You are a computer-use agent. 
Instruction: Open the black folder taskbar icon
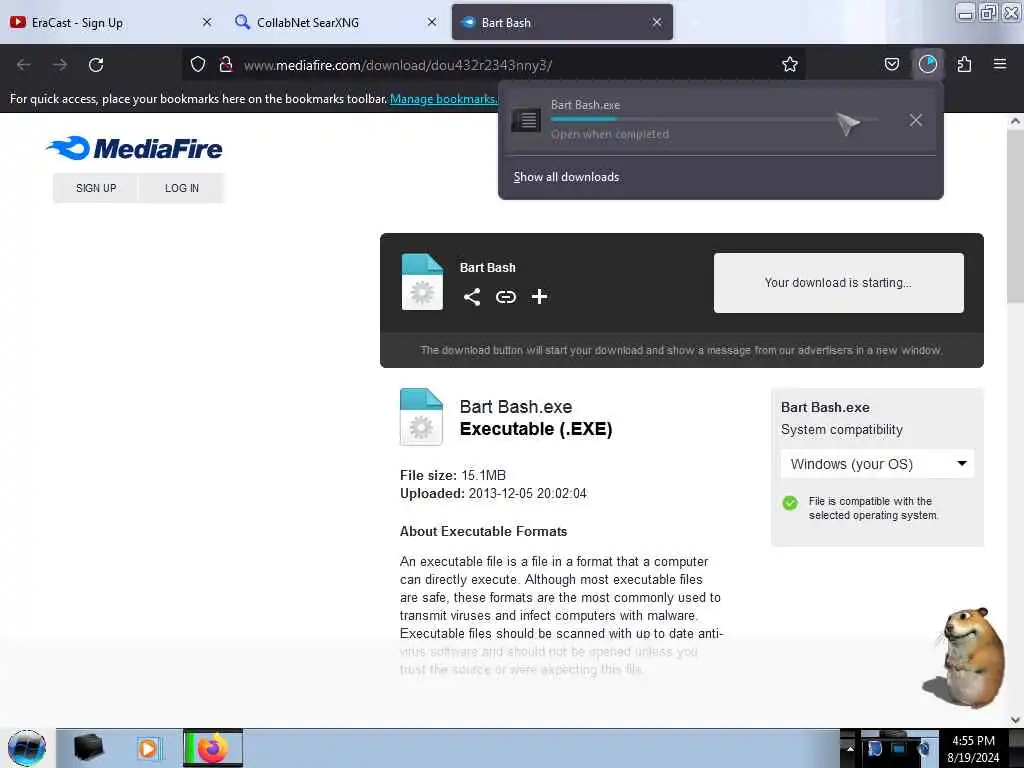point(88,748)
